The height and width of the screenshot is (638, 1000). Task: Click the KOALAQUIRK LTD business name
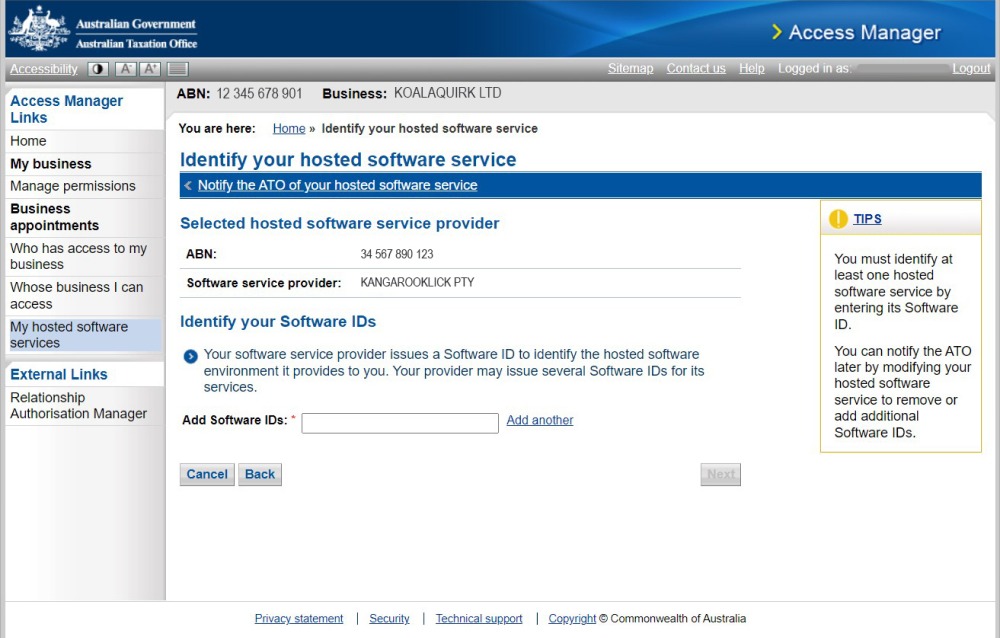(448, 93)
